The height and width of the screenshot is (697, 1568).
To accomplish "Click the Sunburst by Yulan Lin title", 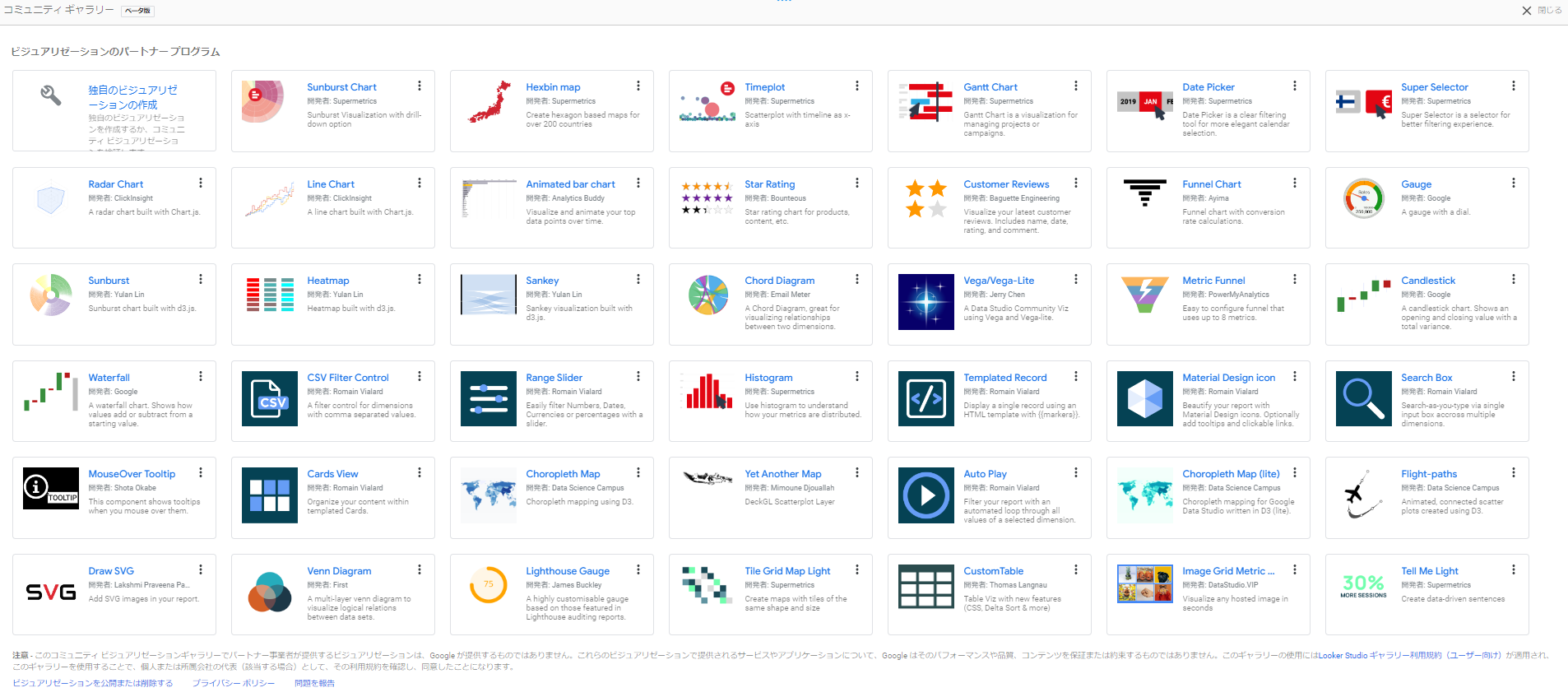I will [109, 281].
